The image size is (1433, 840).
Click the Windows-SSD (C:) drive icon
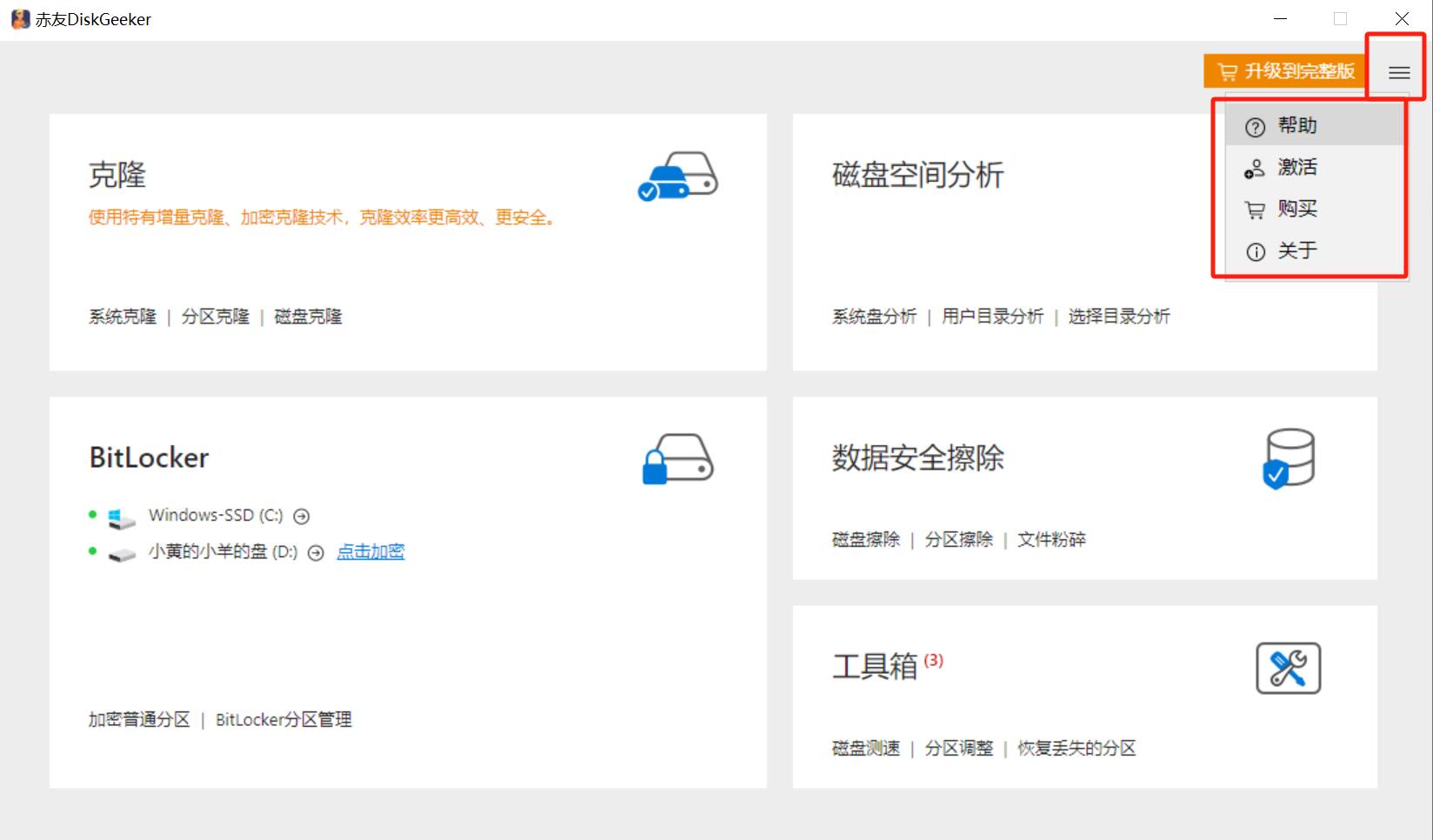coord(122,519)
